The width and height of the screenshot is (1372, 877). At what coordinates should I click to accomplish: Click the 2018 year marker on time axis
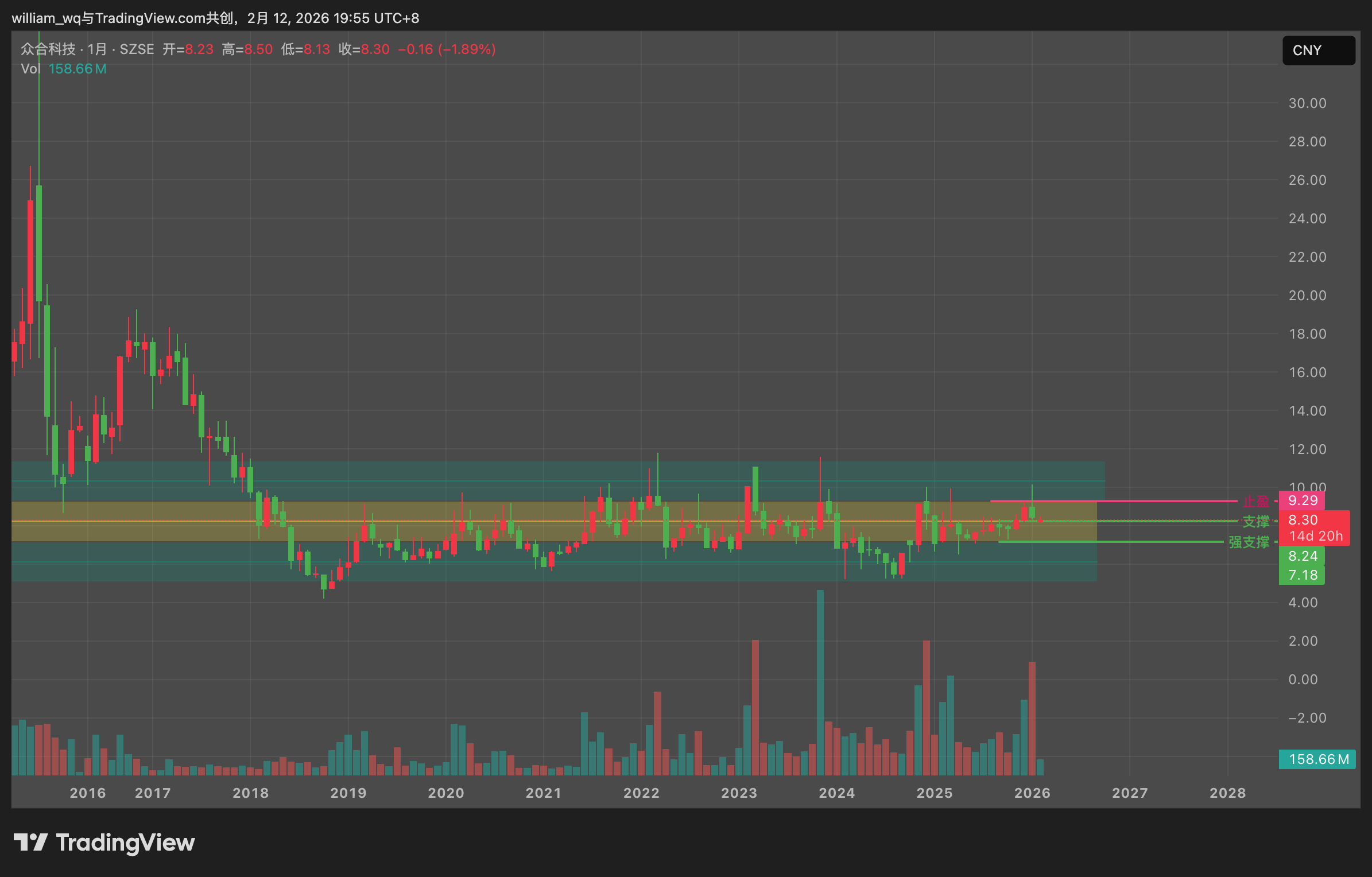tap(251, 793)
